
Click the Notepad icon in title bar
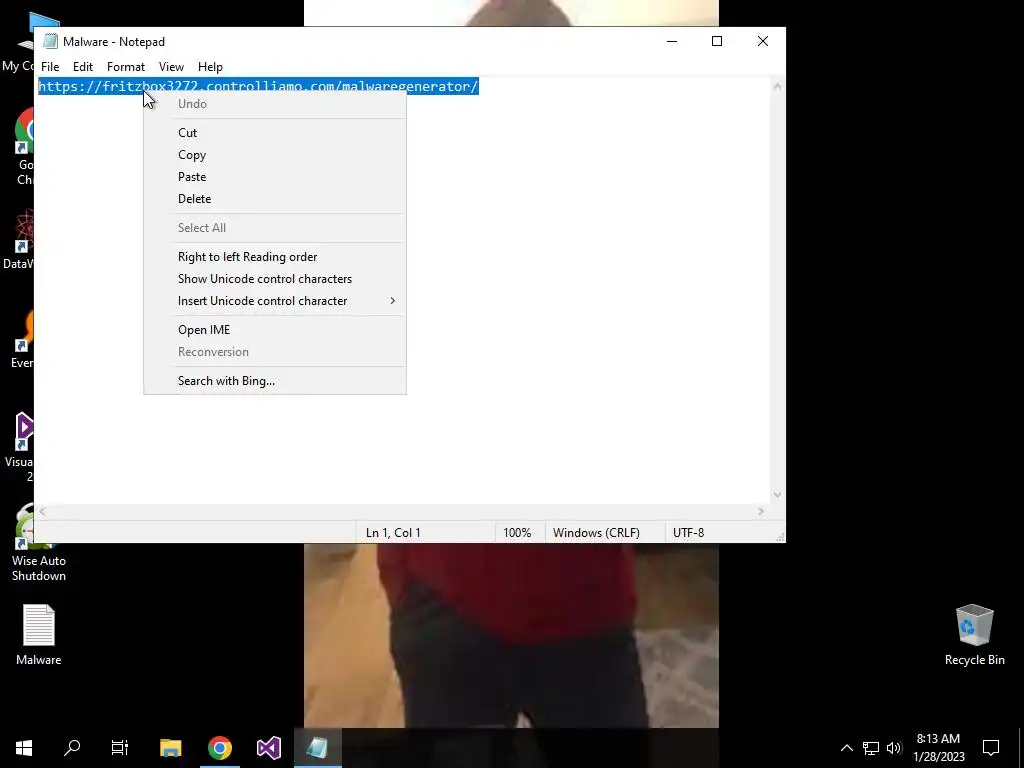pos(50,41)
